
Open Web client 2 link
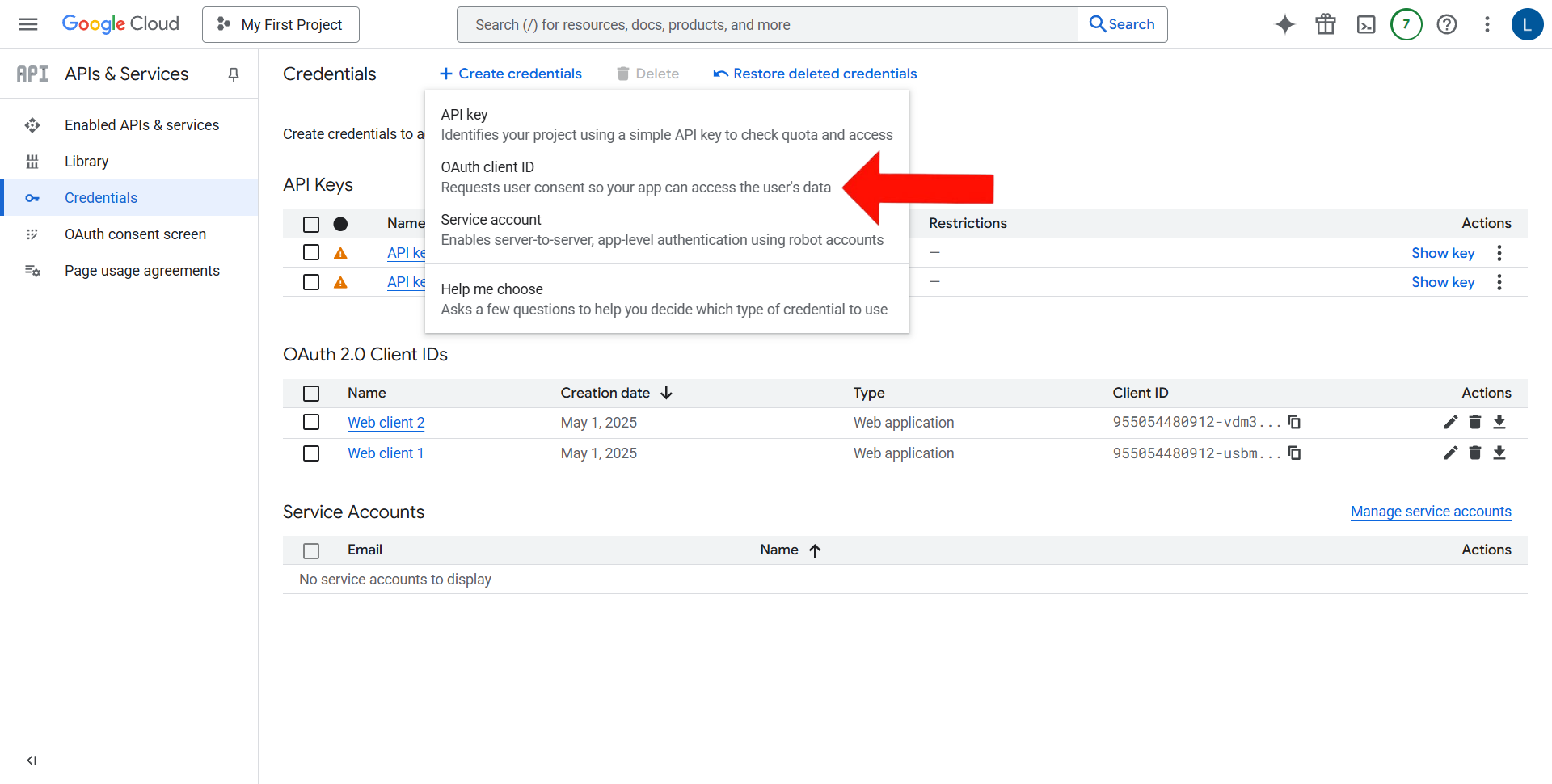tap(386, 423)
